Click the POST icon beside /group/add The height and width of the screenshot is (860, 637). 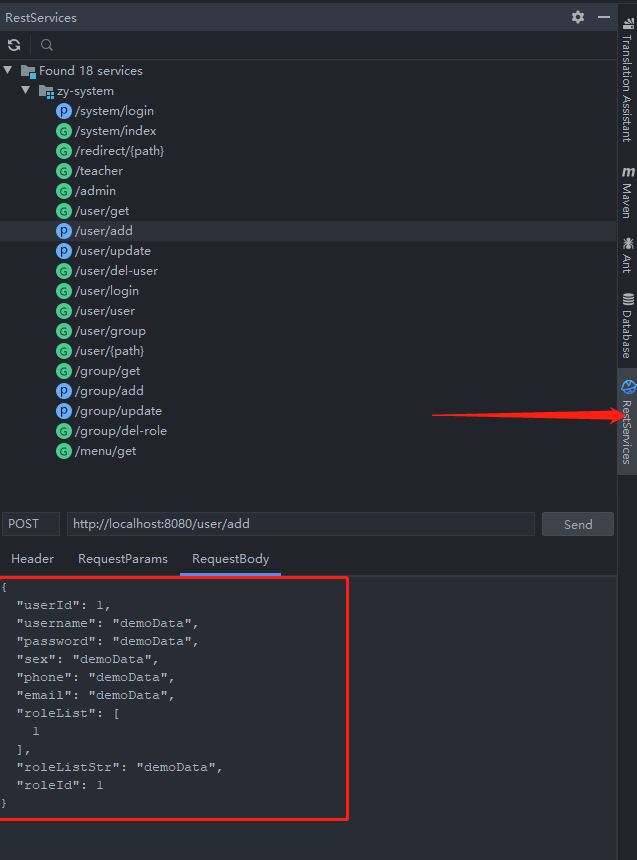point(64,391)
